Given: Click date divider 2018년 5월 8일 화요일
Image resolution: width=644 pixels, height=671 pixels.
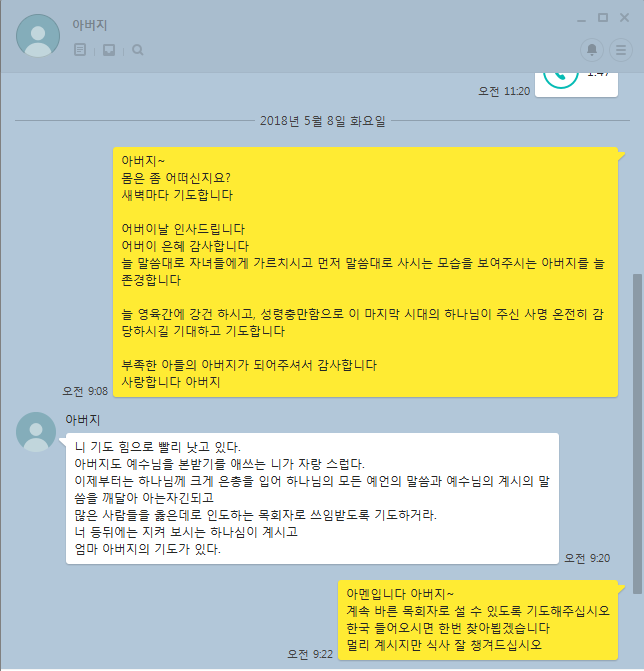Looking at the screenshot, I should (x=323, y=121).
